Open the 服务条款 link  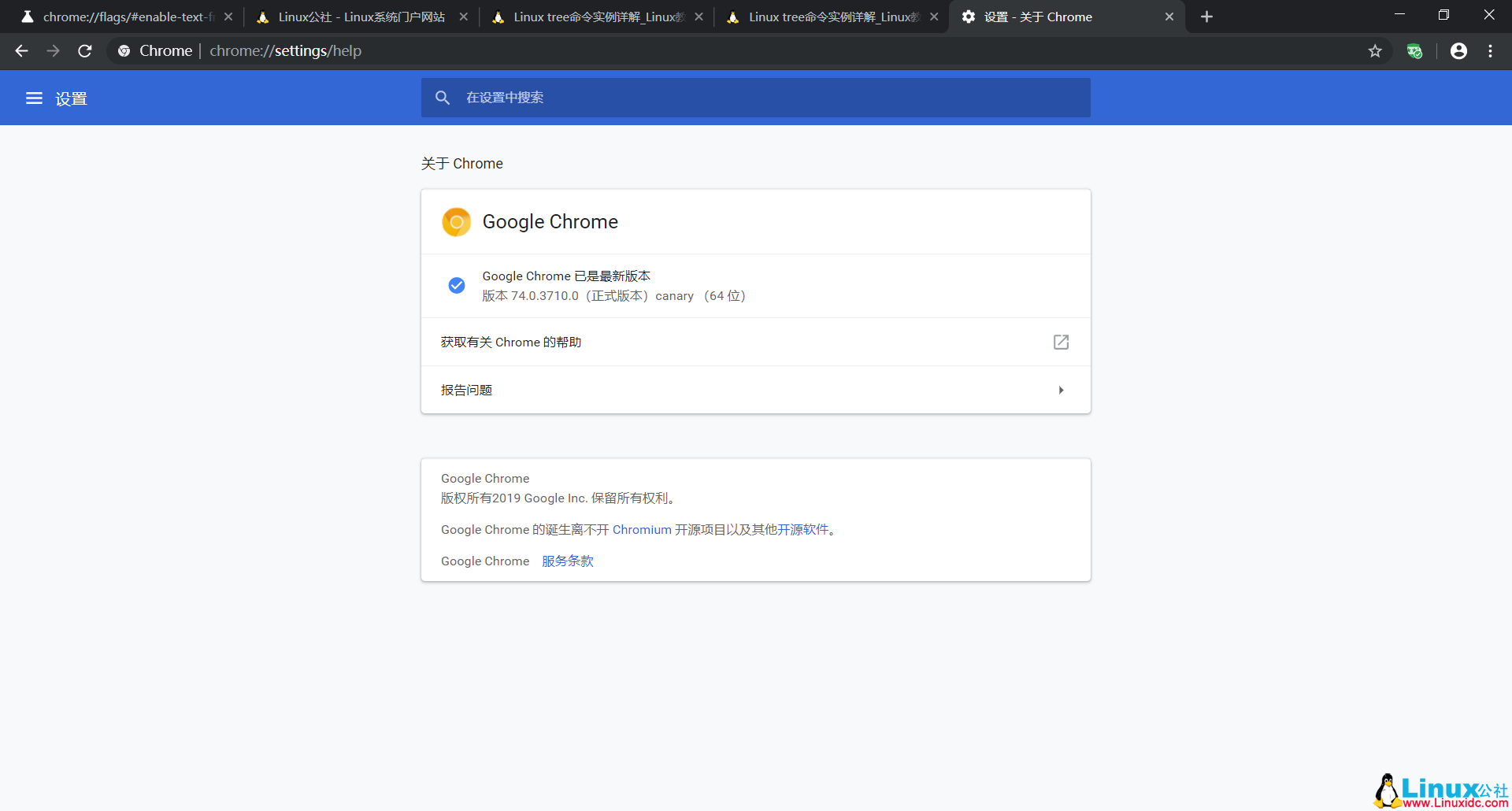point(568,561)
